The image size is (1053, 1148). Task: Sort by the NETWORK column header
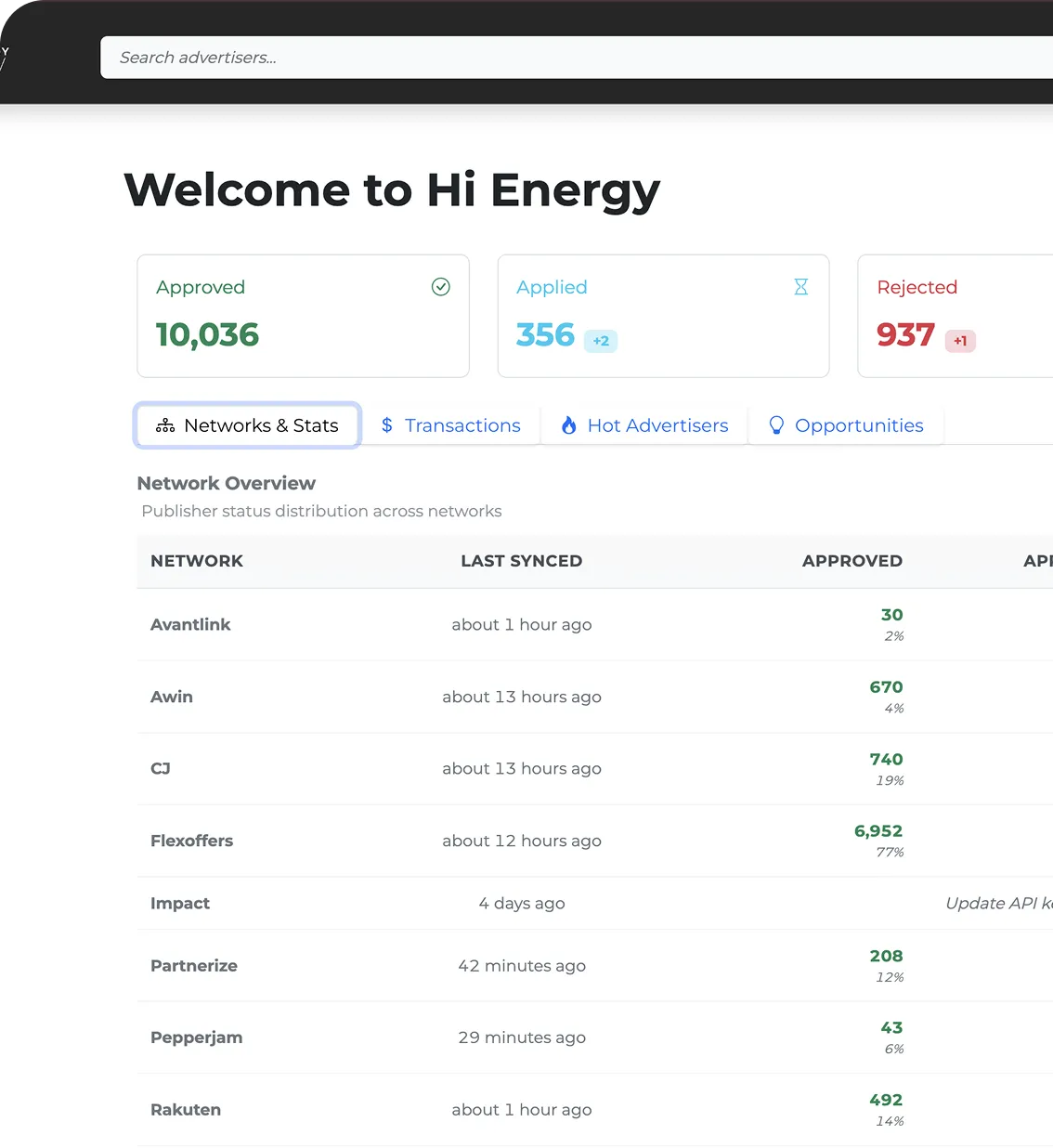(x=197, y=561)
